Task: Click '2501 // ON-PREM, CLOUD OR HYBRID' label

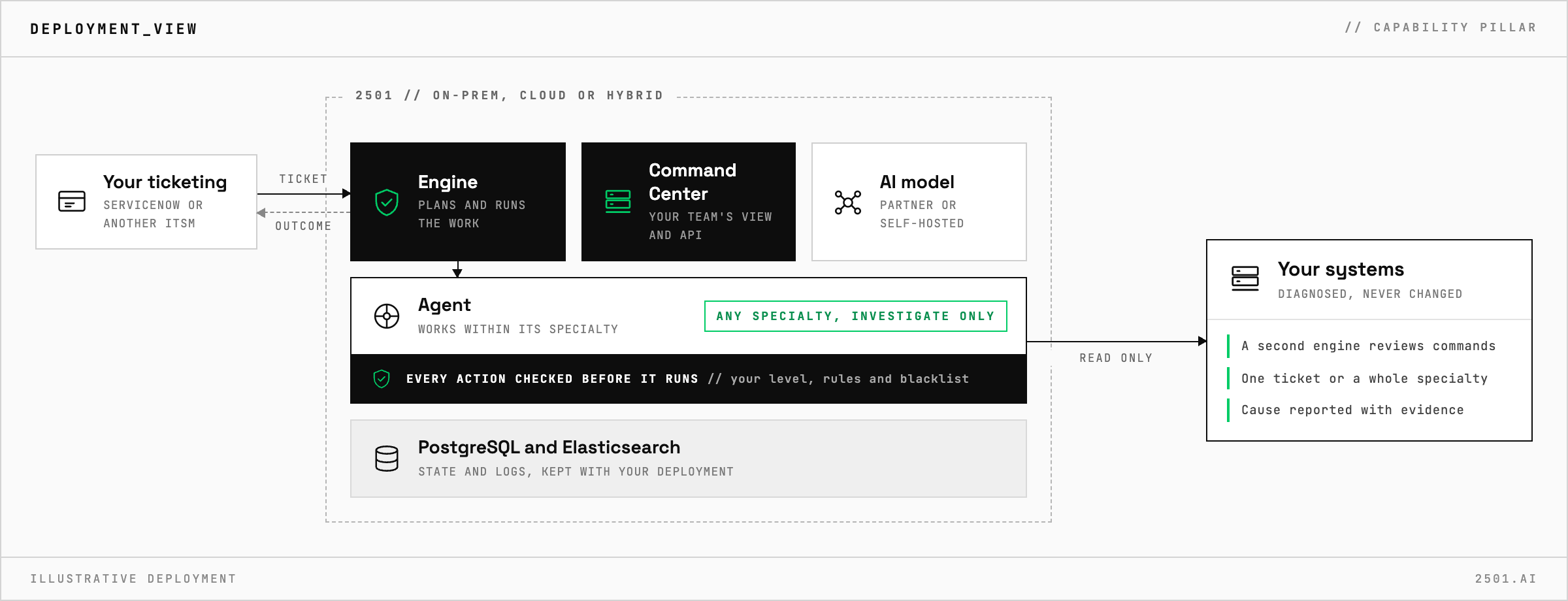Action: pos(510,95)
